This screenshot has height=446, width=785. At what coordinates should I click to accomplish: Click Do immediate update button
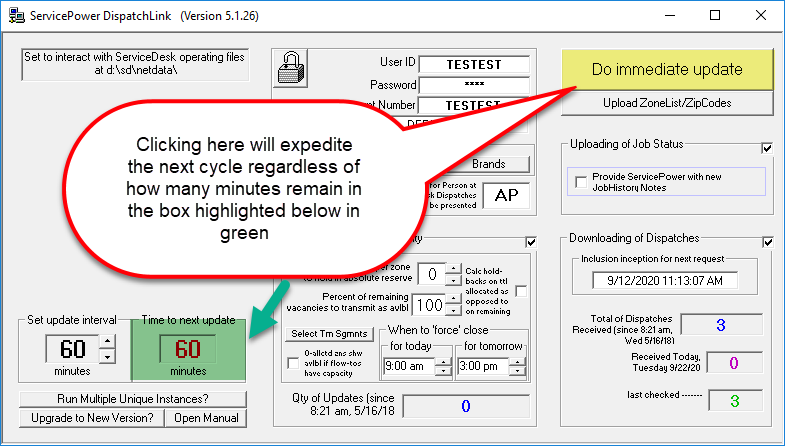pyautogui.click(x=667, y=69)
